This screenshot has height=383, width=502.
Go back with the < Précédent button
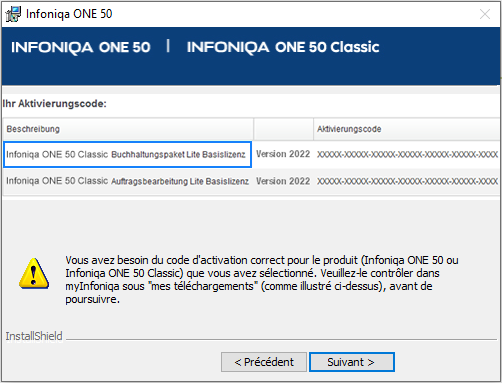point(264,362)
